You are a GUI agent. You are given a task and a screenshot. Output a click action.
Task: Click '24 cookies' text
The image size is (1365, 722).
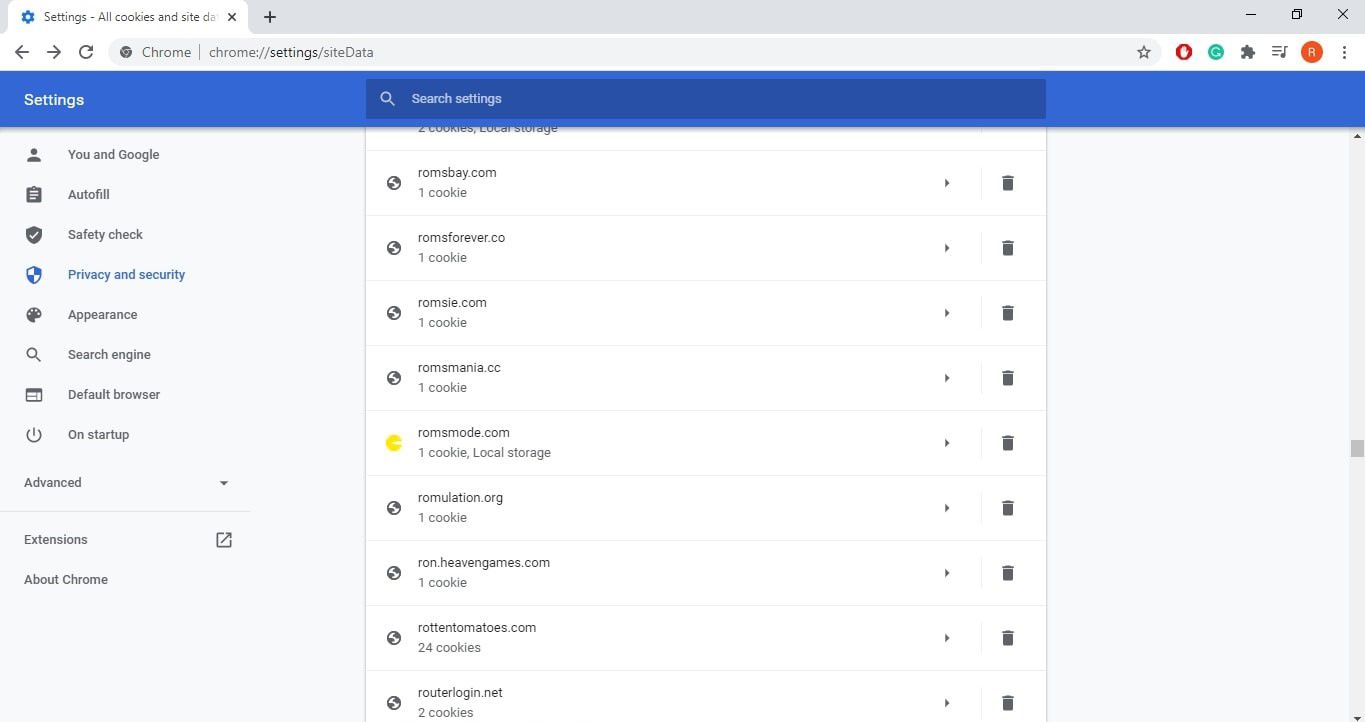[x=449, y=648]
